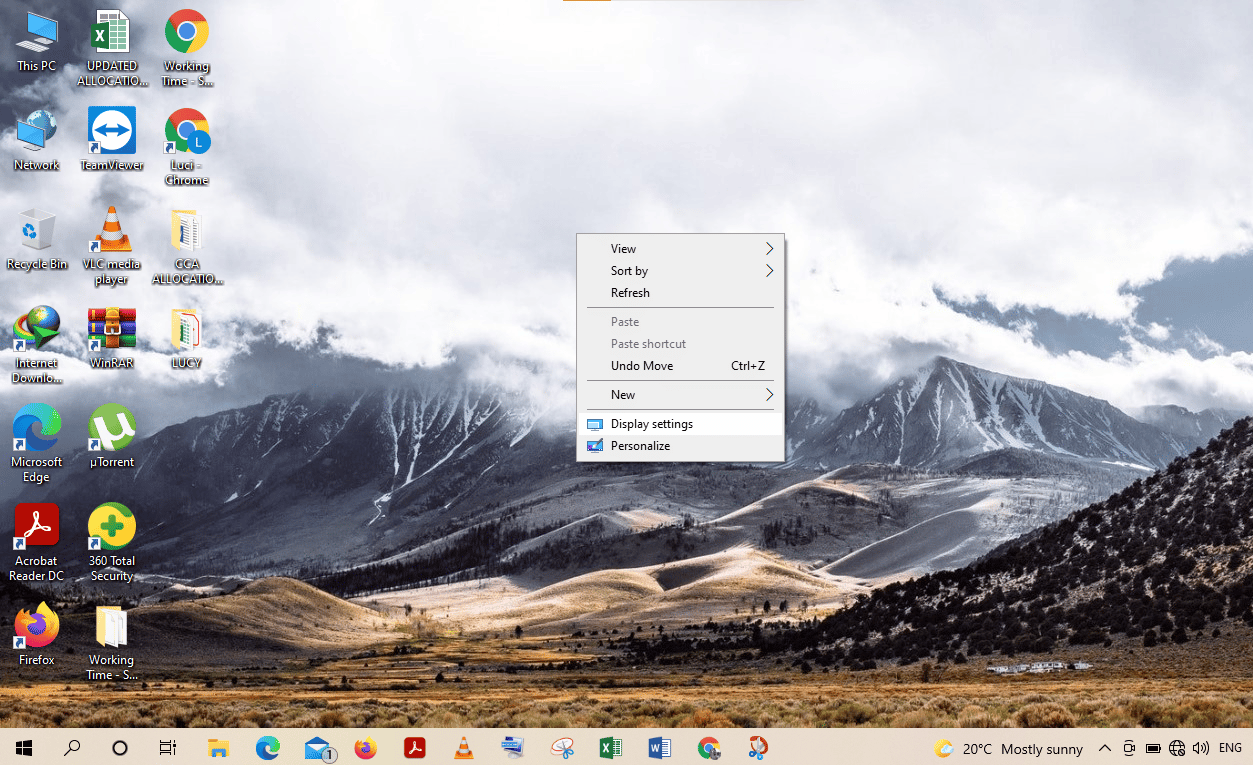Select the Working Time Chrome shortcut icon
This screenshot has height=765, width=1253.
pyautogui.click(x=187, y=47)
